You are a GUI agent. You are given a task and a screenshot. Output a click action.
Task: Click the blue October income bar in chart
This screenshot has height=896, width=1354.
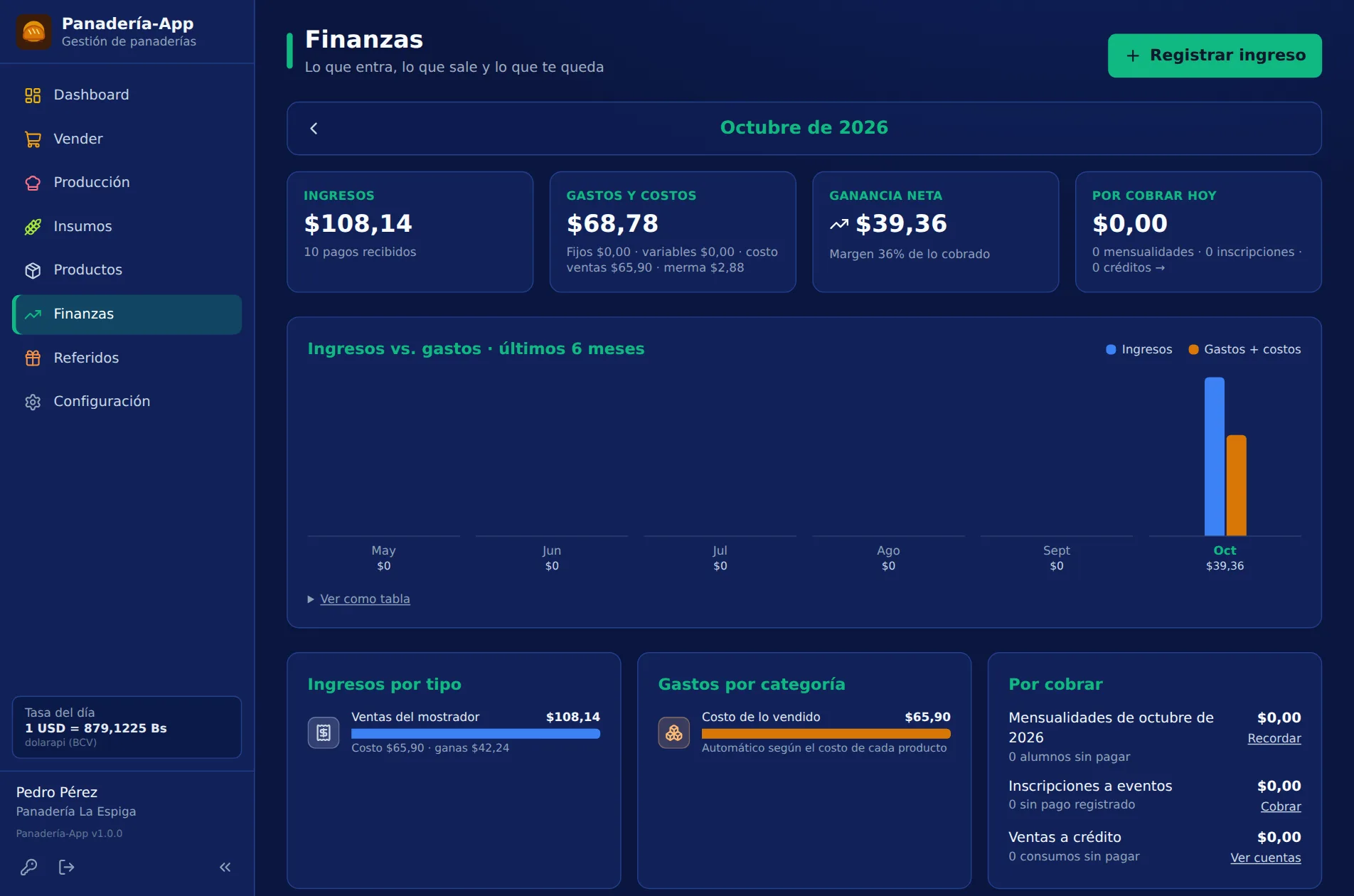tap(1215, 457)
